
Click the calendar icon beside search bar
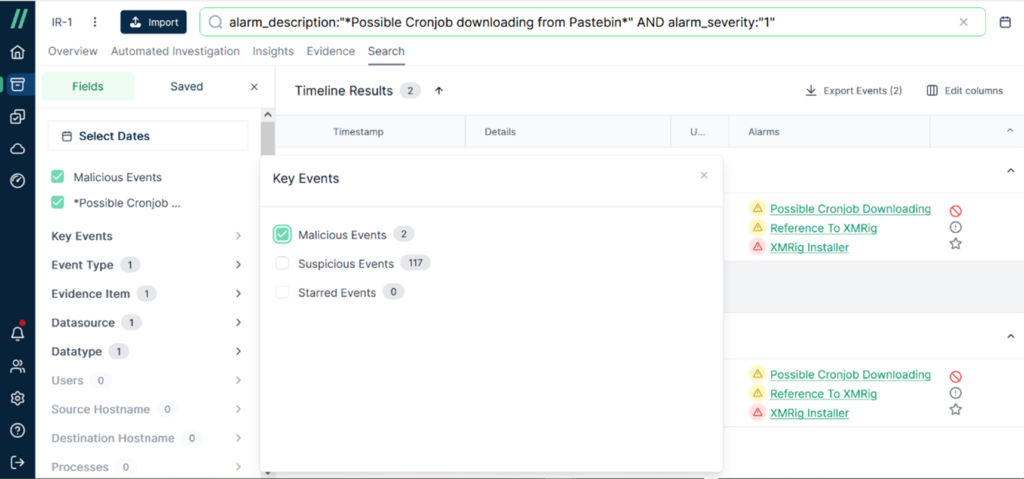click(x=1005, y=22)
